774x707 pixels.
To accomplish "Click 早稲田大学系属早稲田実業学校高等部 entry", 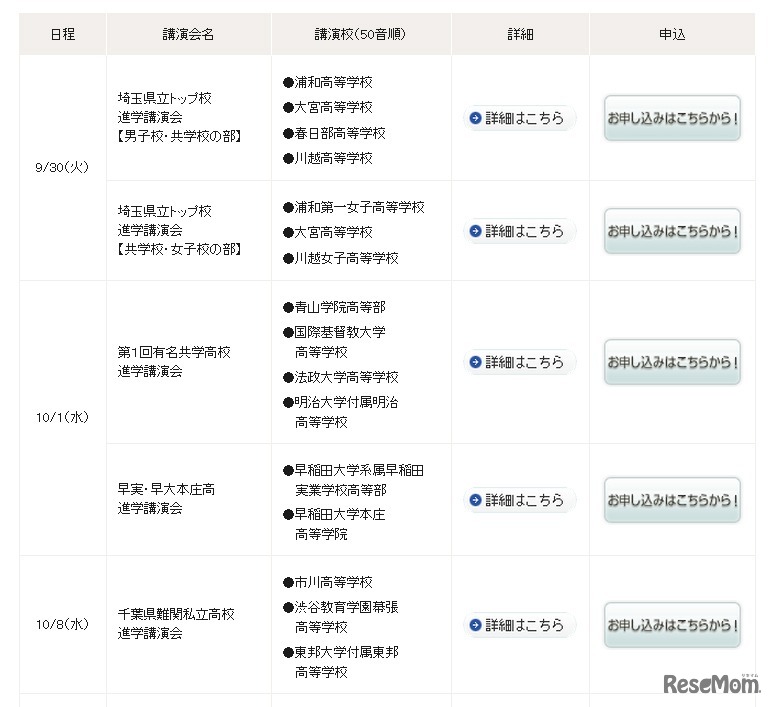I will [353, 480].
